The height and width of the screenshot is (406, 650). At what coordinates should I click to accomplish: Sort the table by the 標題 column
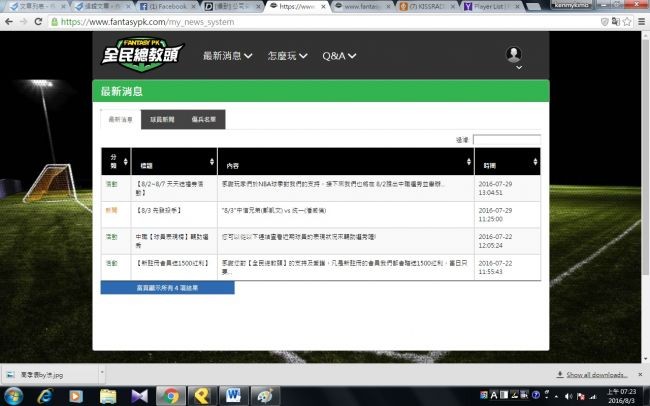point(174,161)
